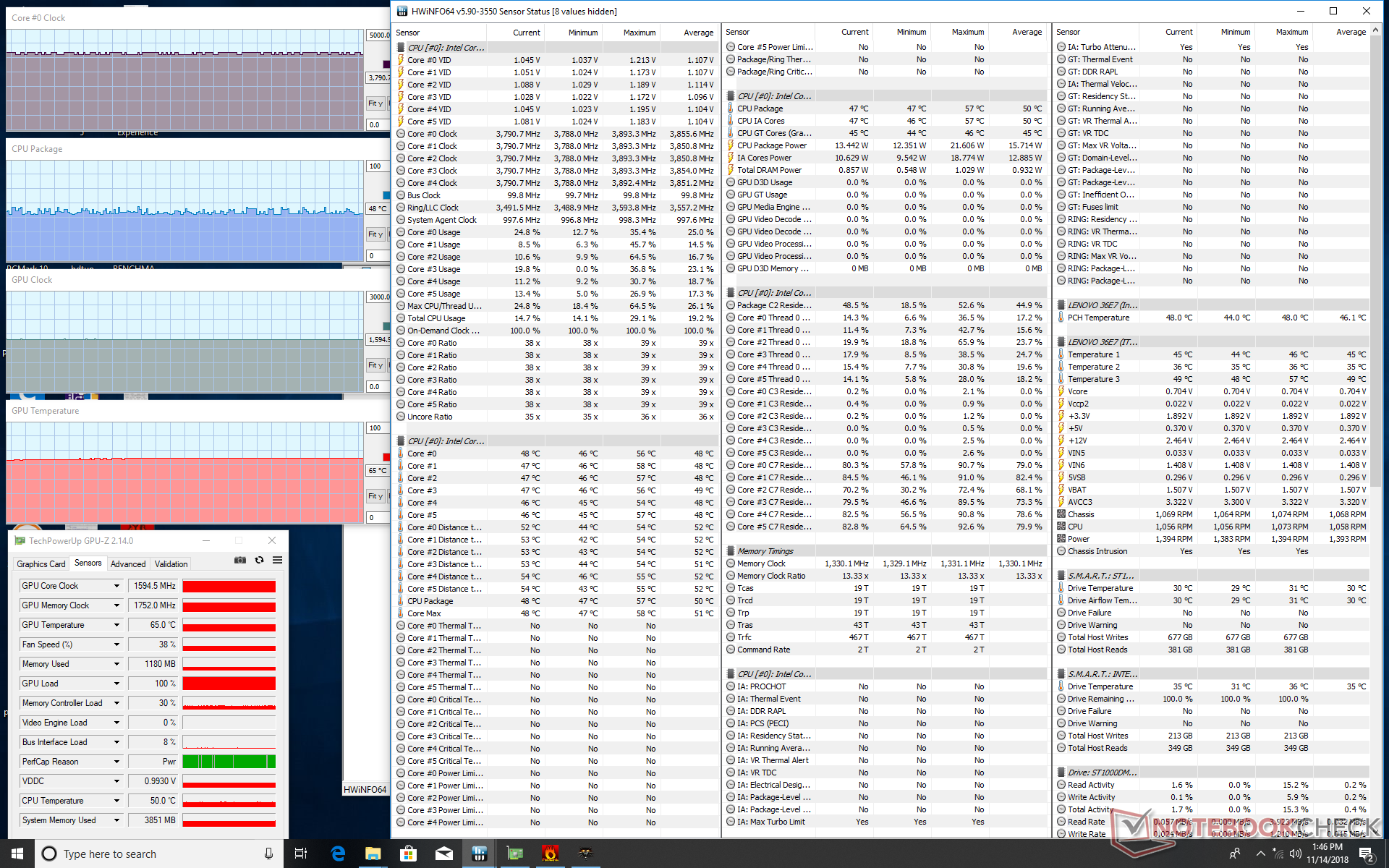The width and height of the screenshot is (1389, 868).
Task: Click blue color swatch in CPU Package graph
Action: 386,195
